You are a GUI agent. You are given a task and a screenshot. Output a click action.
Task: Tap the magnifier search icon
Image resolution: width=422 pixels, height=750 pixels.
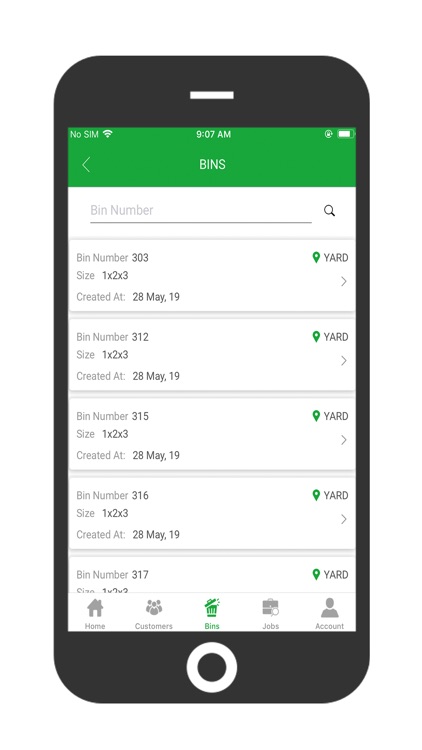coord(329,210)
